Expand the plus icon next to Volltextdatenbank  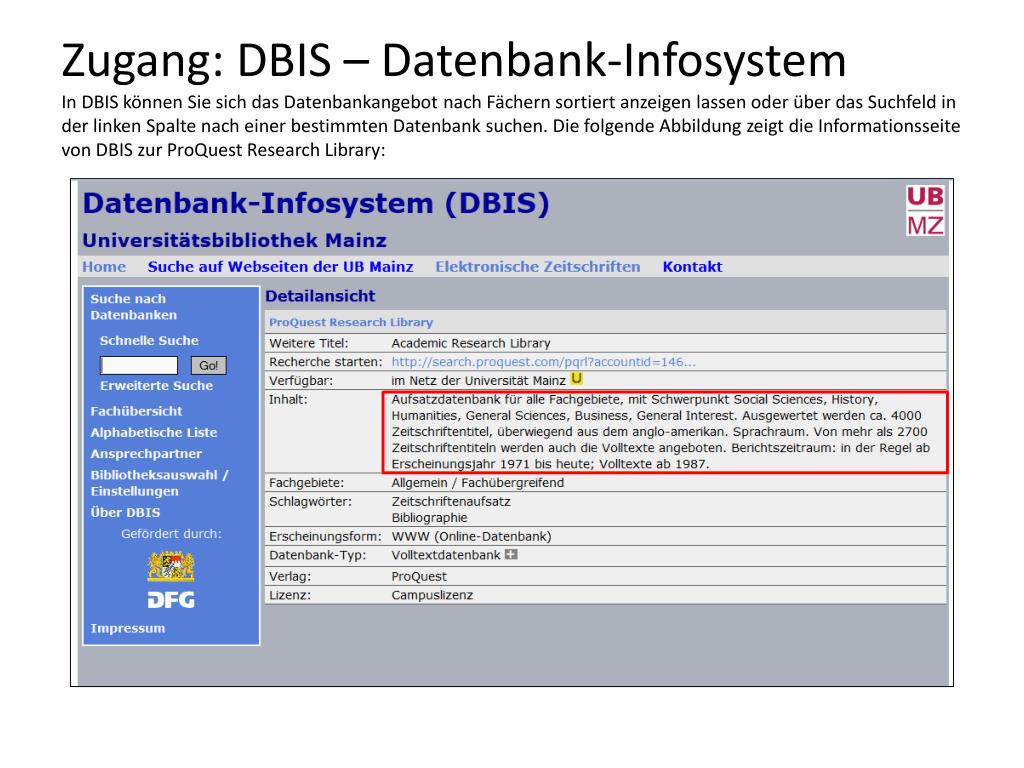coord(511,554)
